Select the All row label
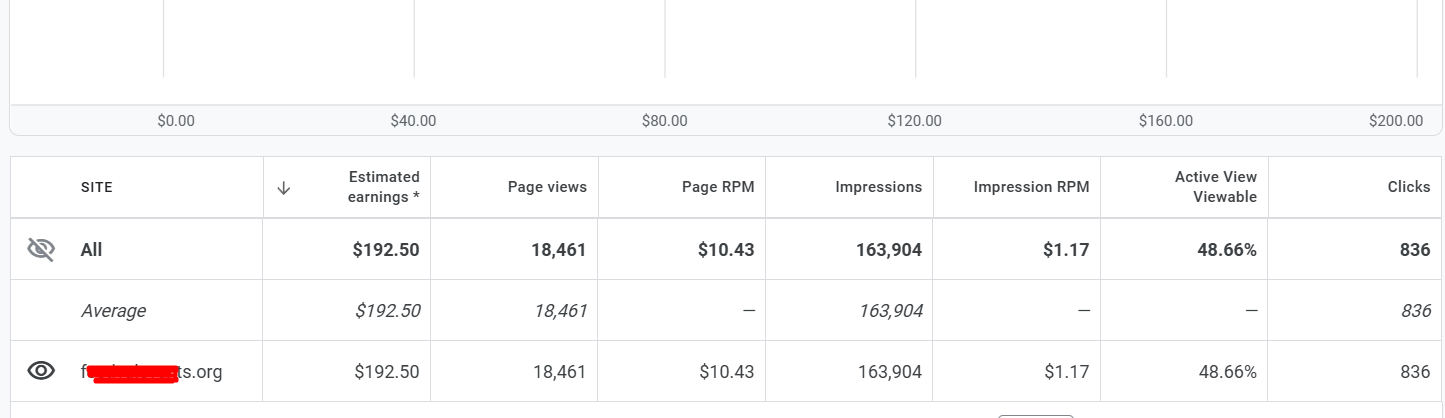Viewport: 1445px width, 418px height. 92,250
